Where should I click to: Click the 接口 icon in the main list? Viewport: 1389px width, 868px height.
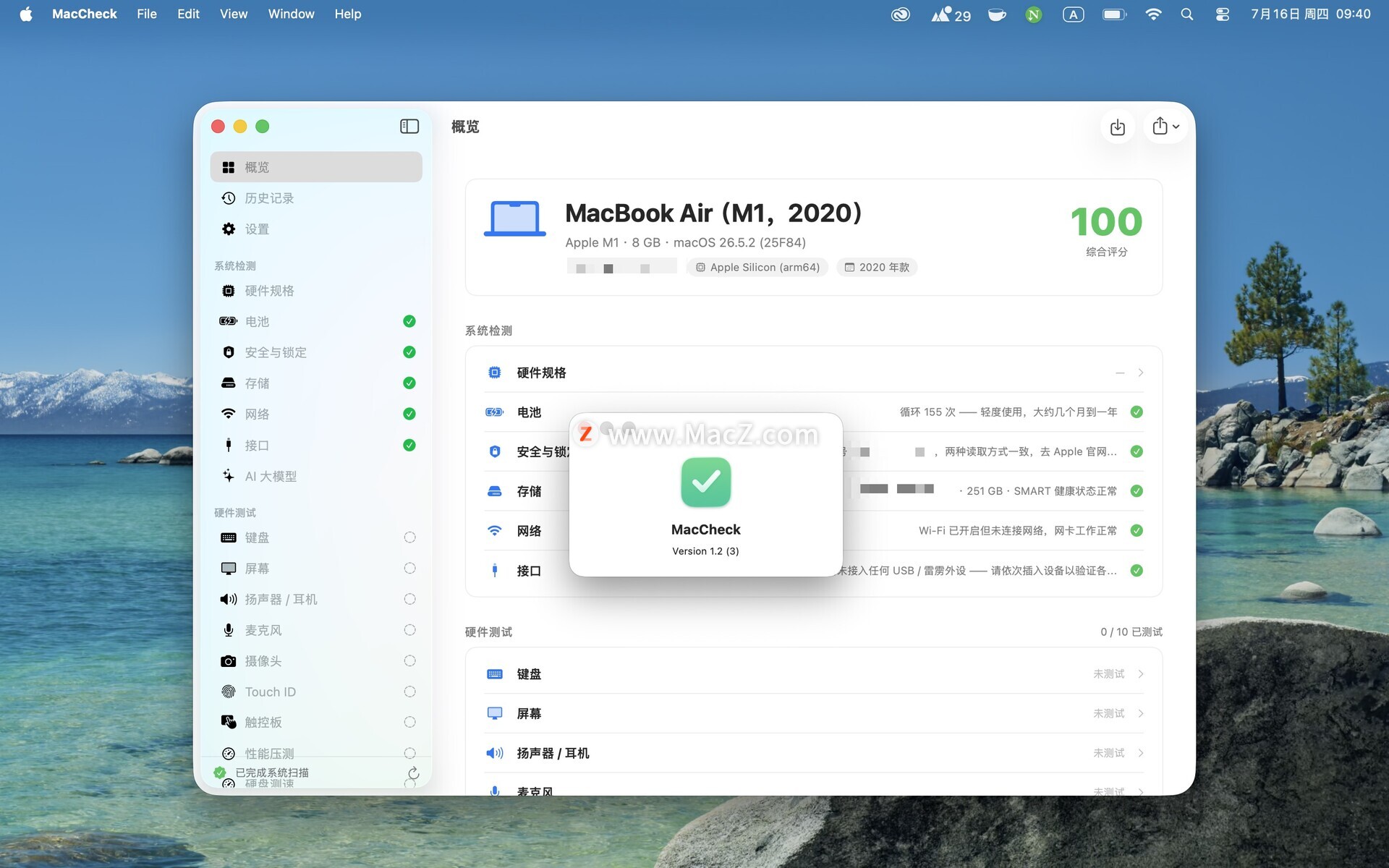(495, 571)
